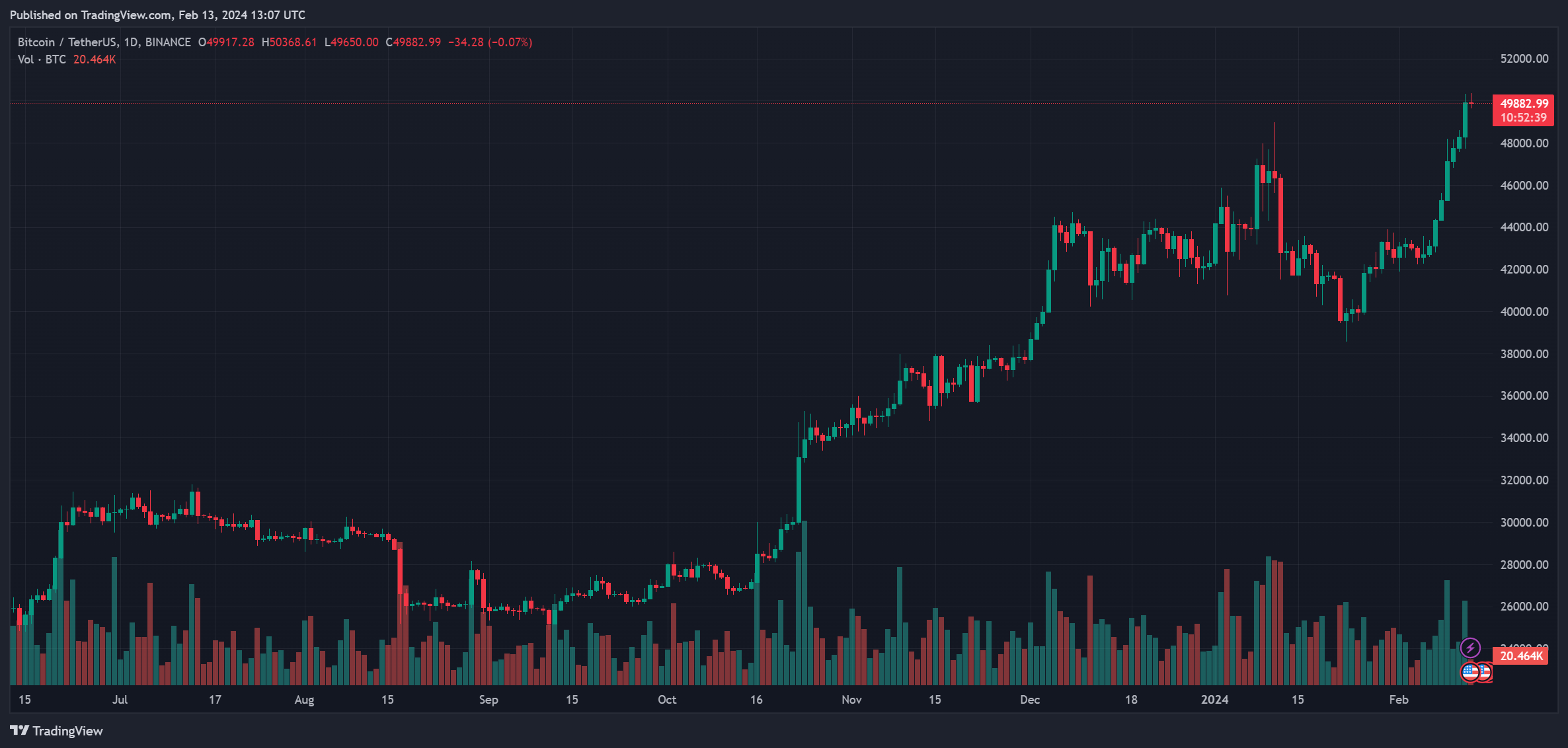Click the front US flag economic event icon
The width and height of the screenshot is (1568, 748).
tap(1470, 673)
